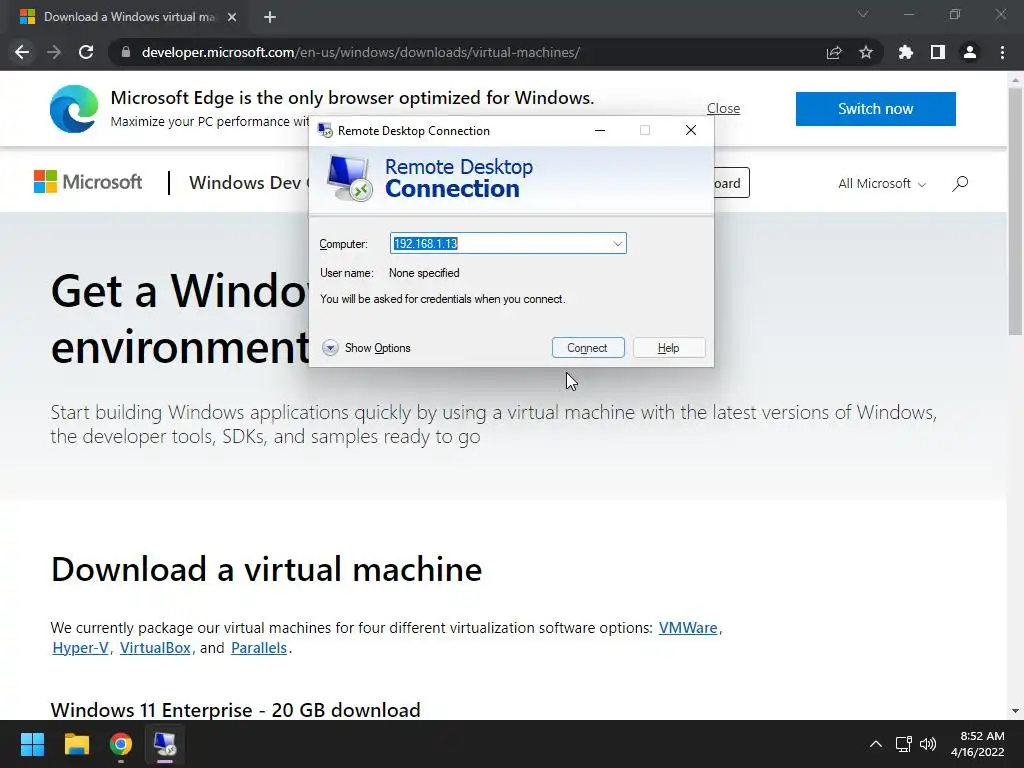Close the Remote Desktop Connection dialog

690,130
